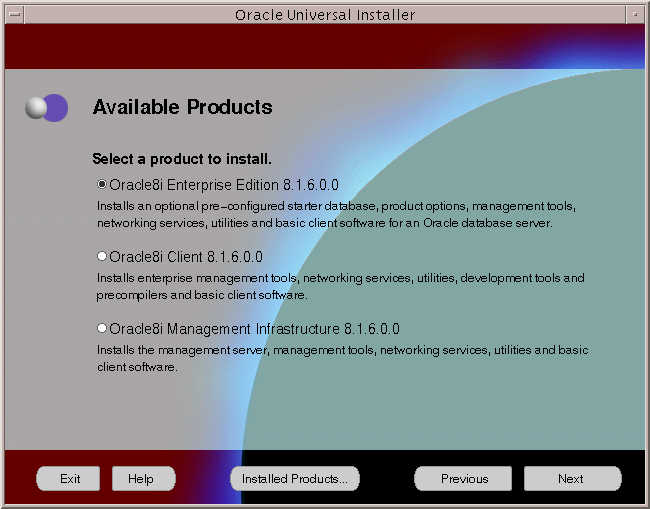Proceed with the Next button
This screenshot has height=509, width=650.
(x=572, y=479)
